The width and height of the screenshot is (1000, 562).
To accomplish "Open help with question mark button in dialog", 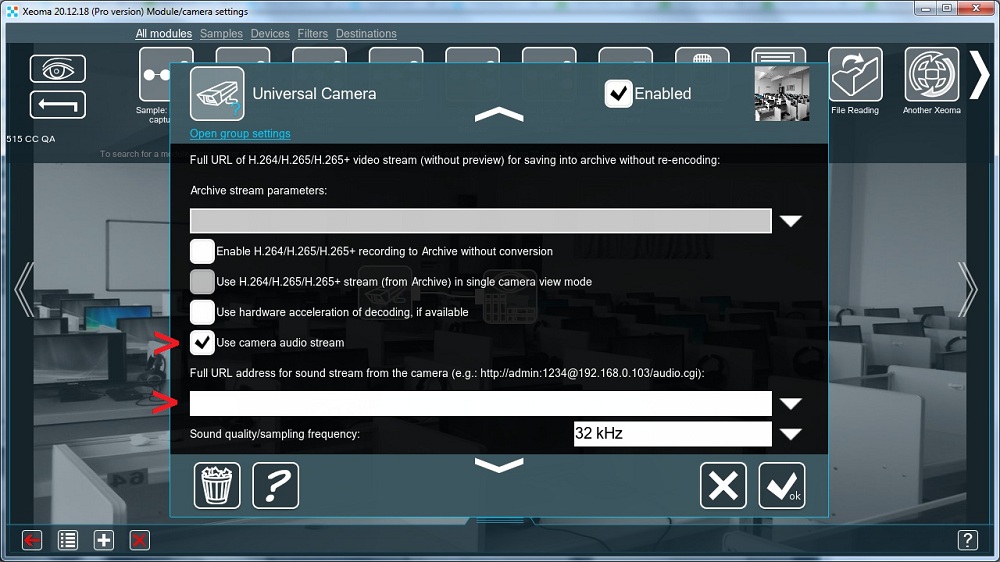I will pyautogui.click(x=276, y=485).
